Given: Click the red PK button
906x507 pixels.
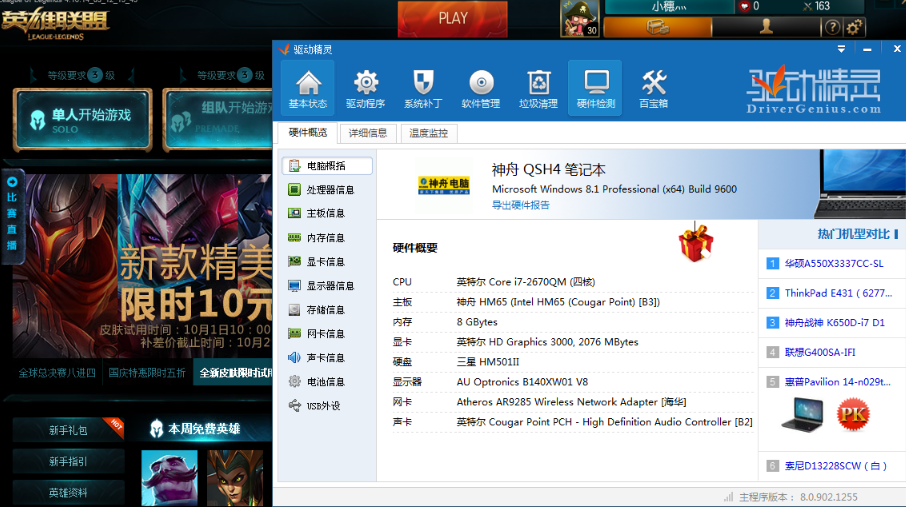Looking at the screenshot, I should 853,415.
